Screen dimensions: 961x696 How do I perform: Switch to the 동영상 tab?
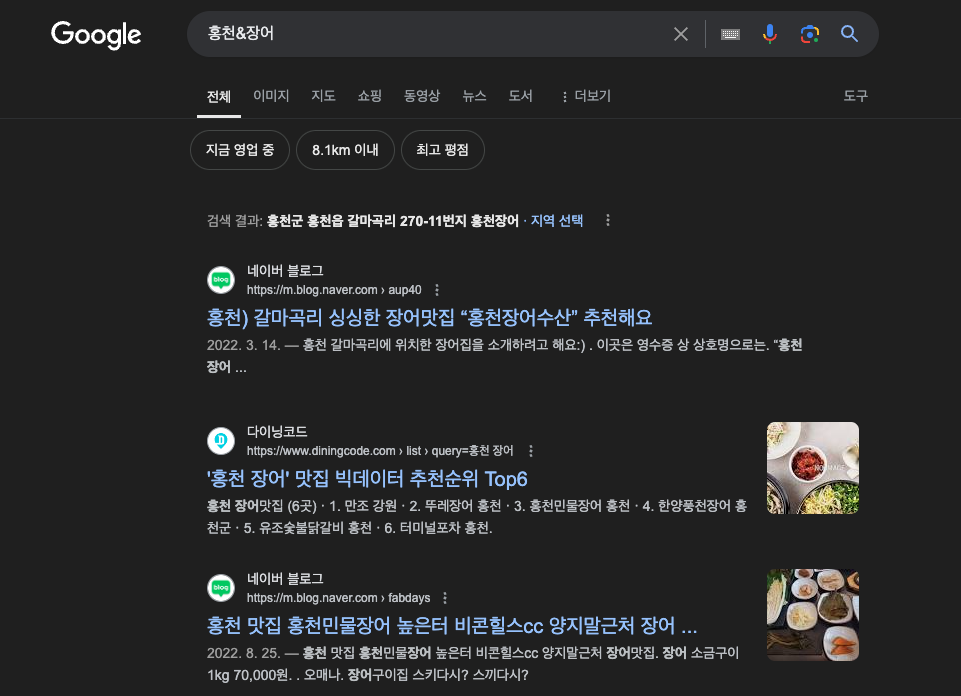click(422, 96)
